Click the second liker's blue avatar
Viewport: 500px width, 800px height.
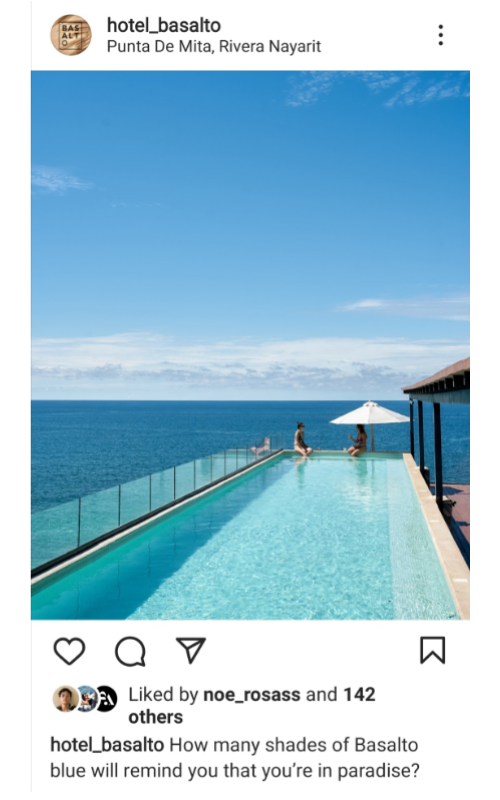(x=87, y=698)
